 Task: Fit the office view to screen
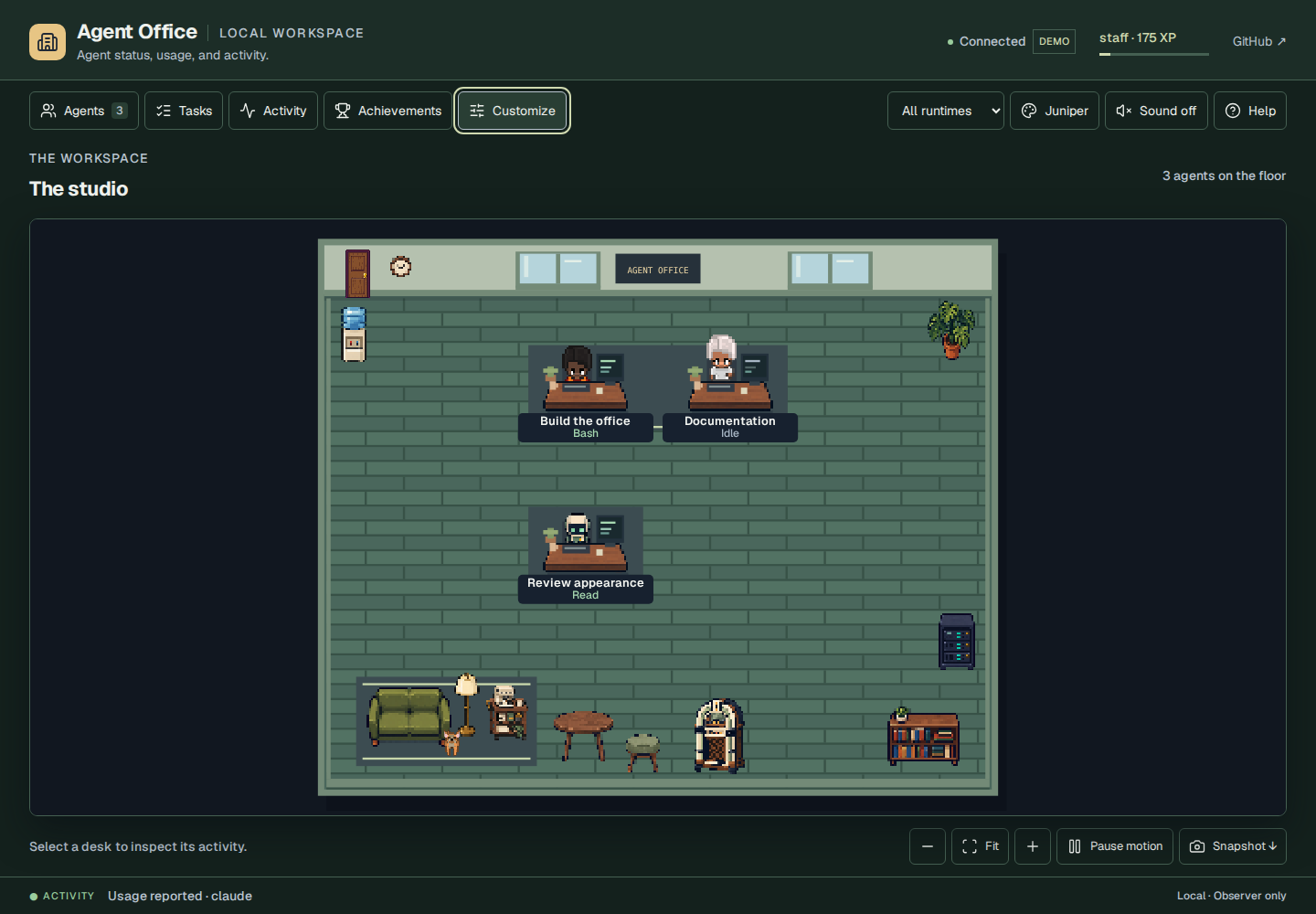click(x=981, y=846)
